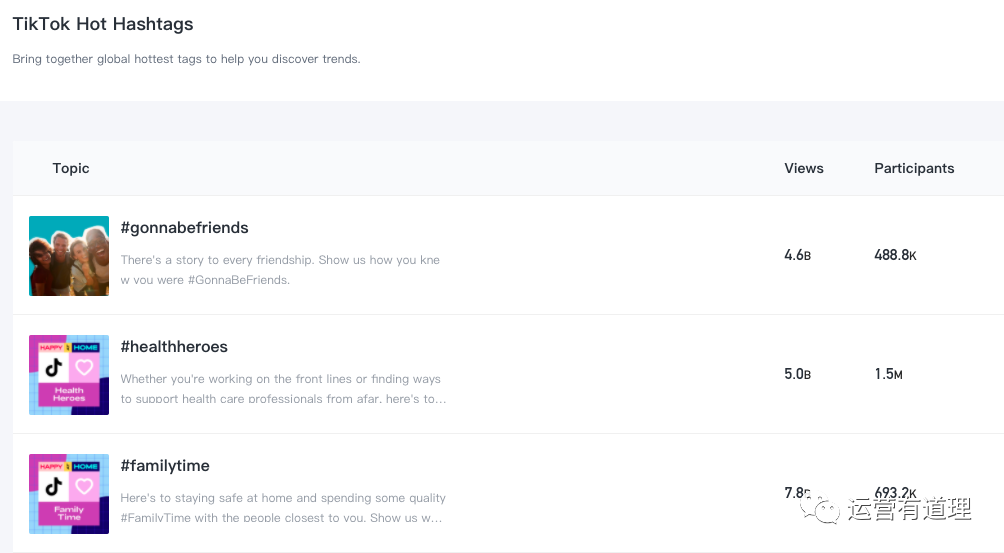The width and height of the screenshot is (1004, 553).
Task: Click the 488.8K participants value
Action: [x=895, y=255]
